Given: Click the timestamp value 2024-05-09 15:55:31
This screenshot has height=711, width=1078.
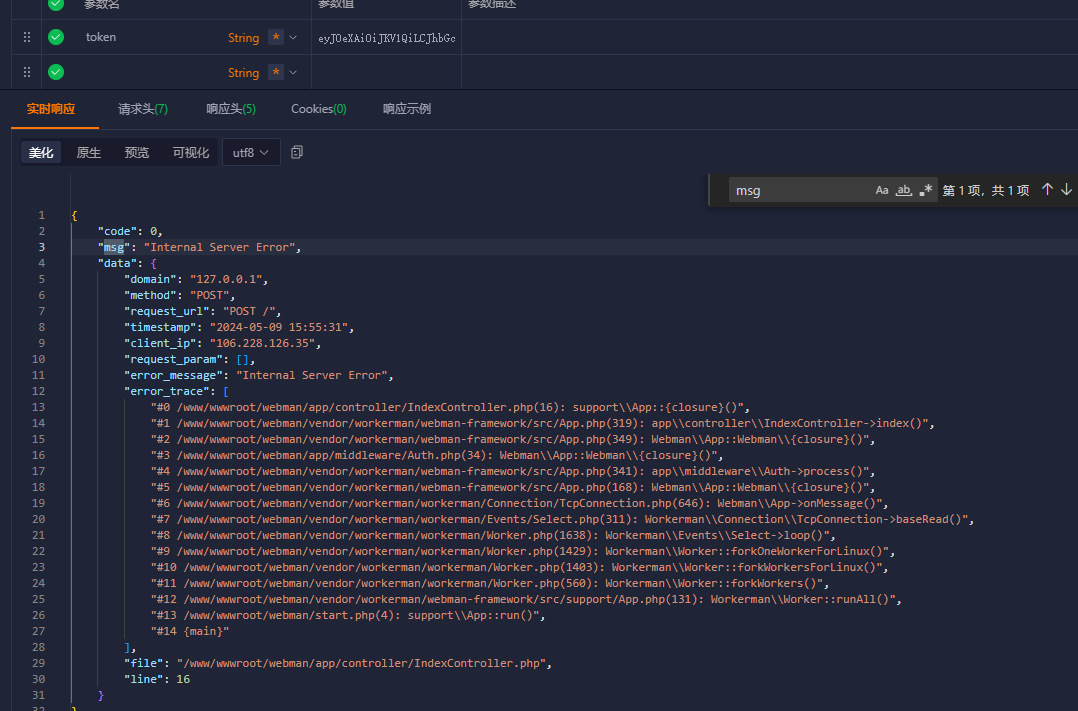Looking at the screenshot, I should click(x=278, y=327).
